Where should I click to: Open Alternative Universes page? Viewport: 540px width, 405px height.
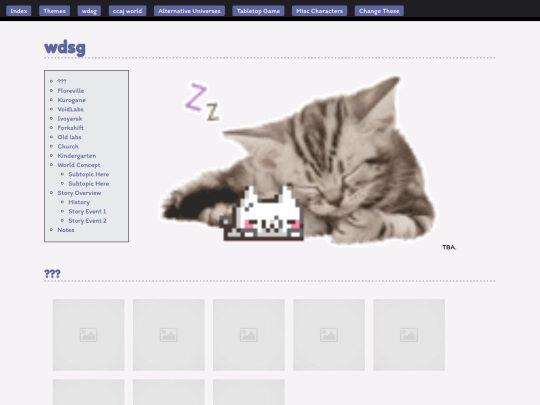pyautogui.click(x=189, y=11)
